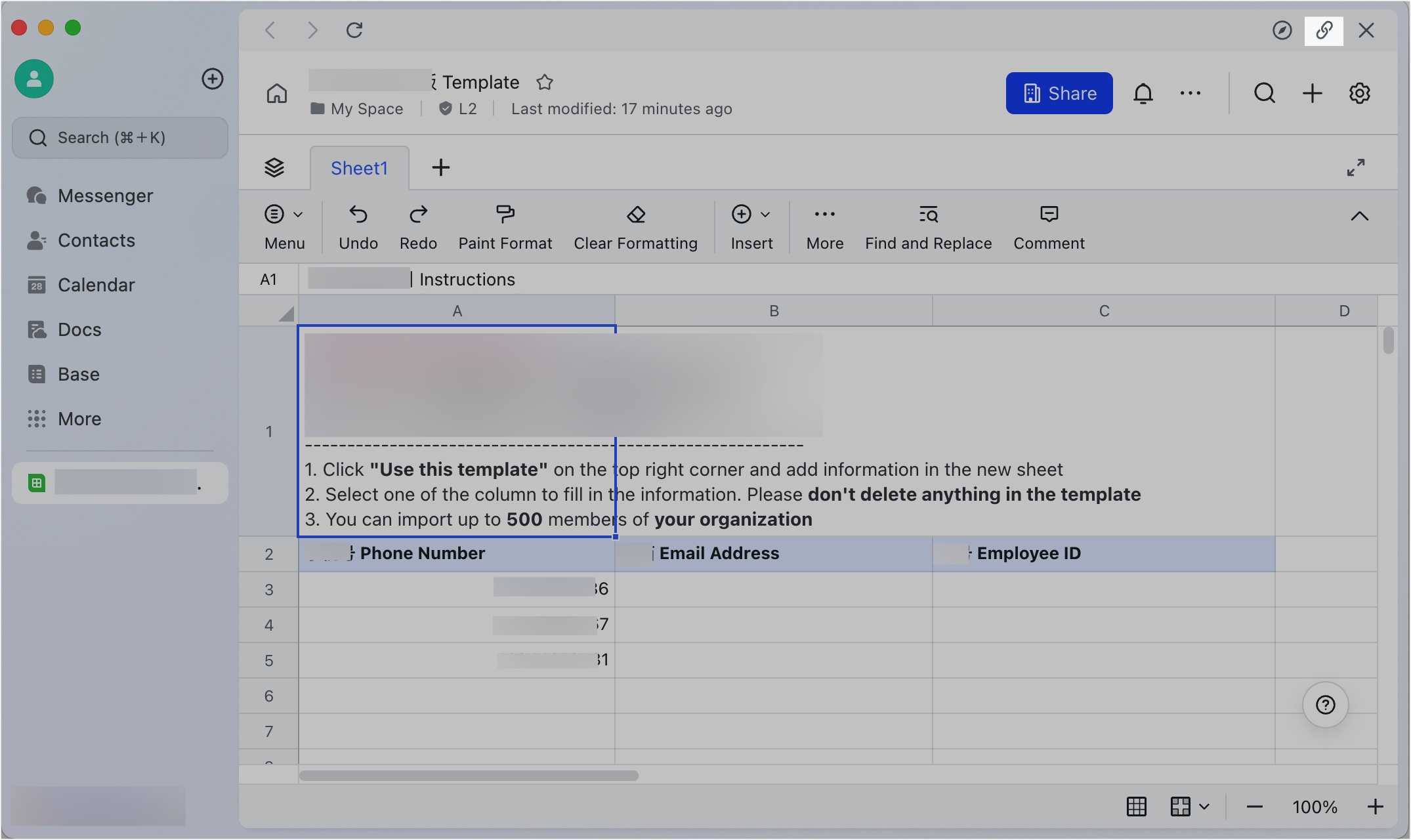Click the Undo icon in toolbar

click(358, 215)
